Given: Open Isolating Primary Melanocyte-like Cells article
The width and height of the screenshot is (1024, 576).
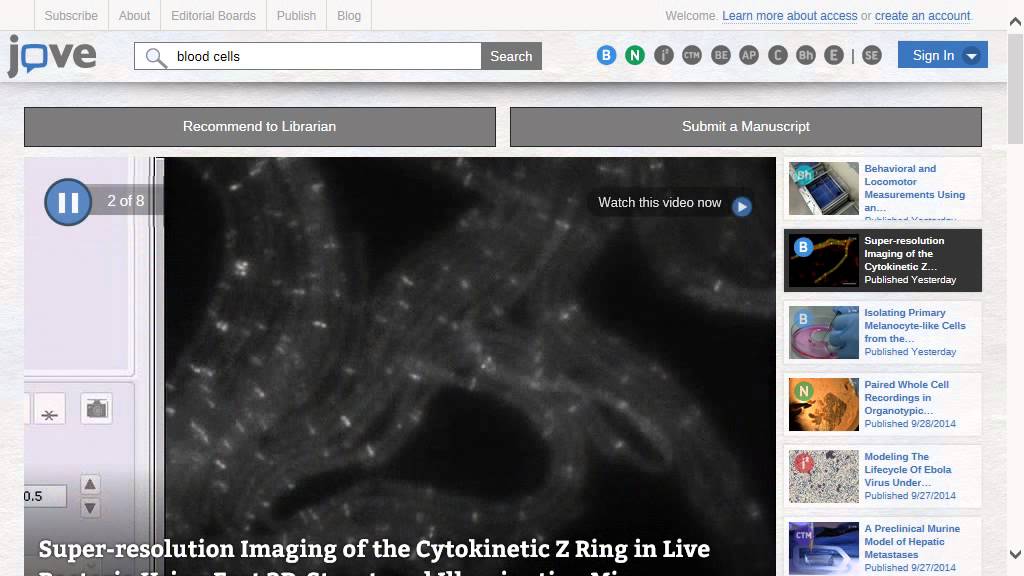Looking at the screenshot, I should (914, 325).
